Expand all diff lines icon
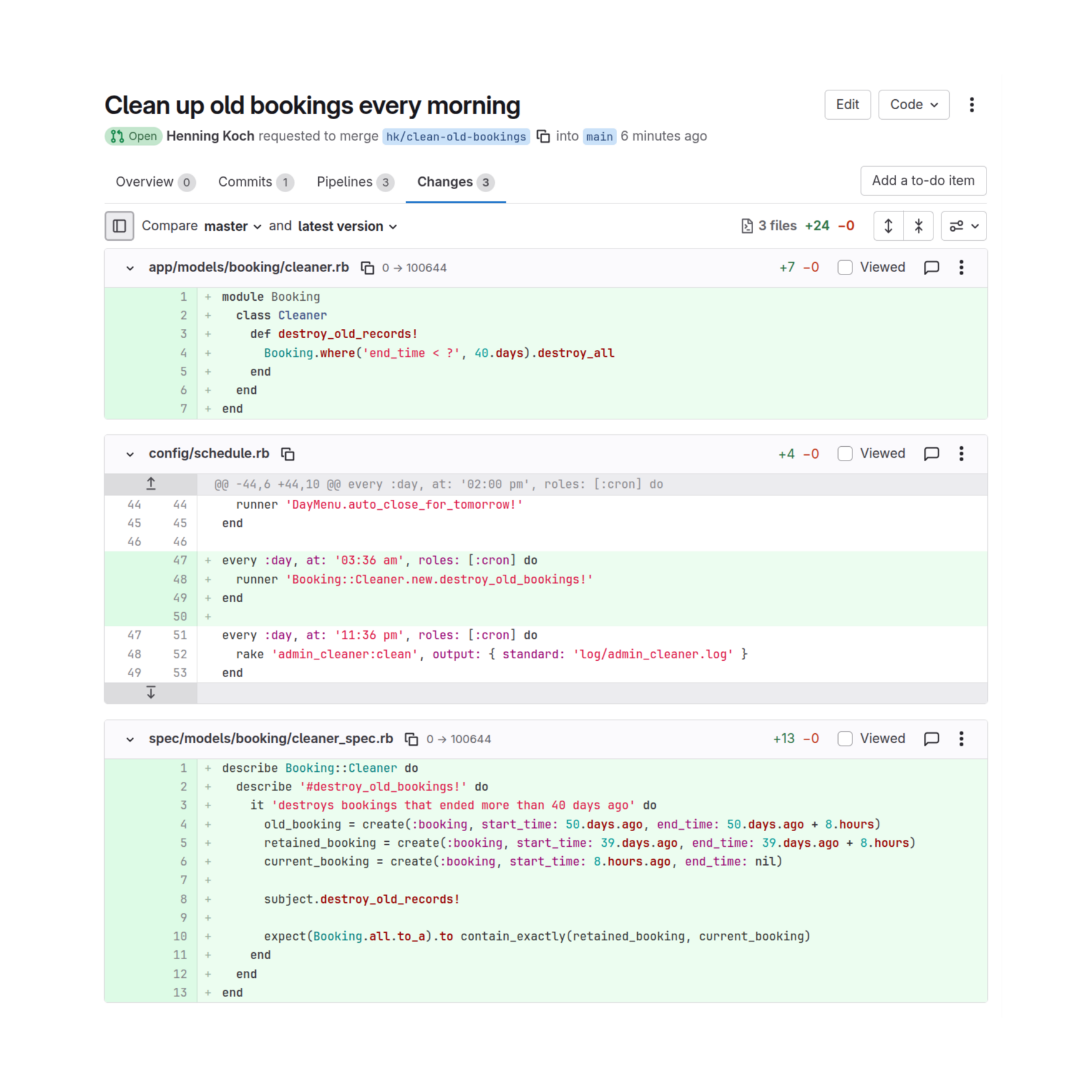 pyautogui.click(x=888, y=226)
